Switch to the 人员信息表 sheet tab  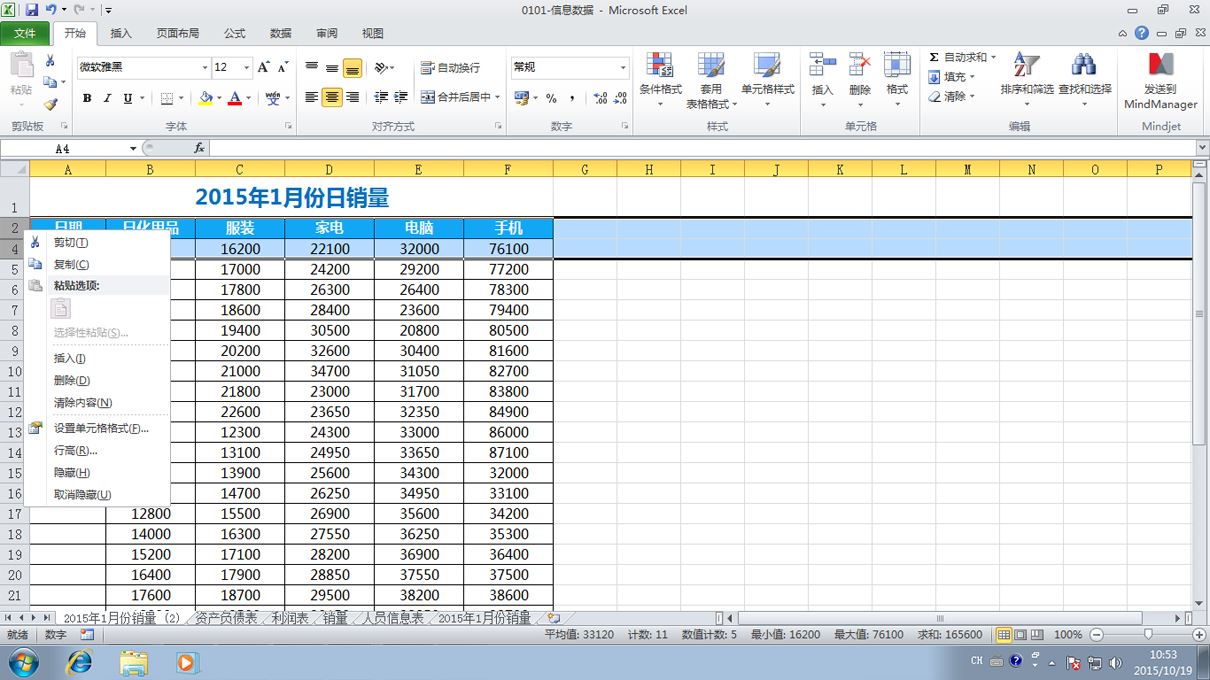(393, 619)
